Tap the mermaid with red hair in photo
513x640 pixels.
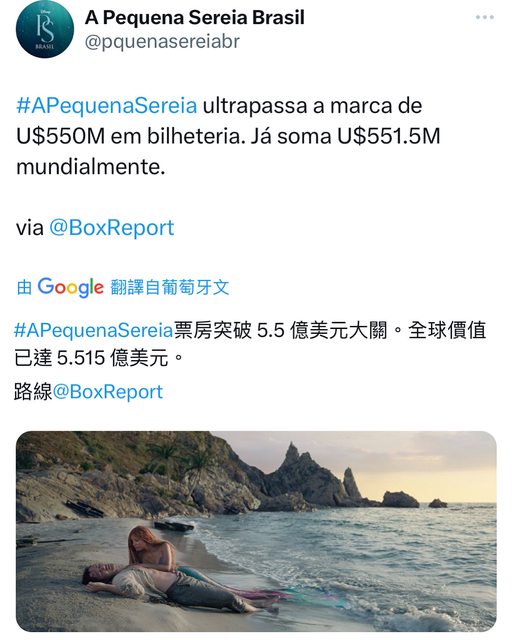151,549
